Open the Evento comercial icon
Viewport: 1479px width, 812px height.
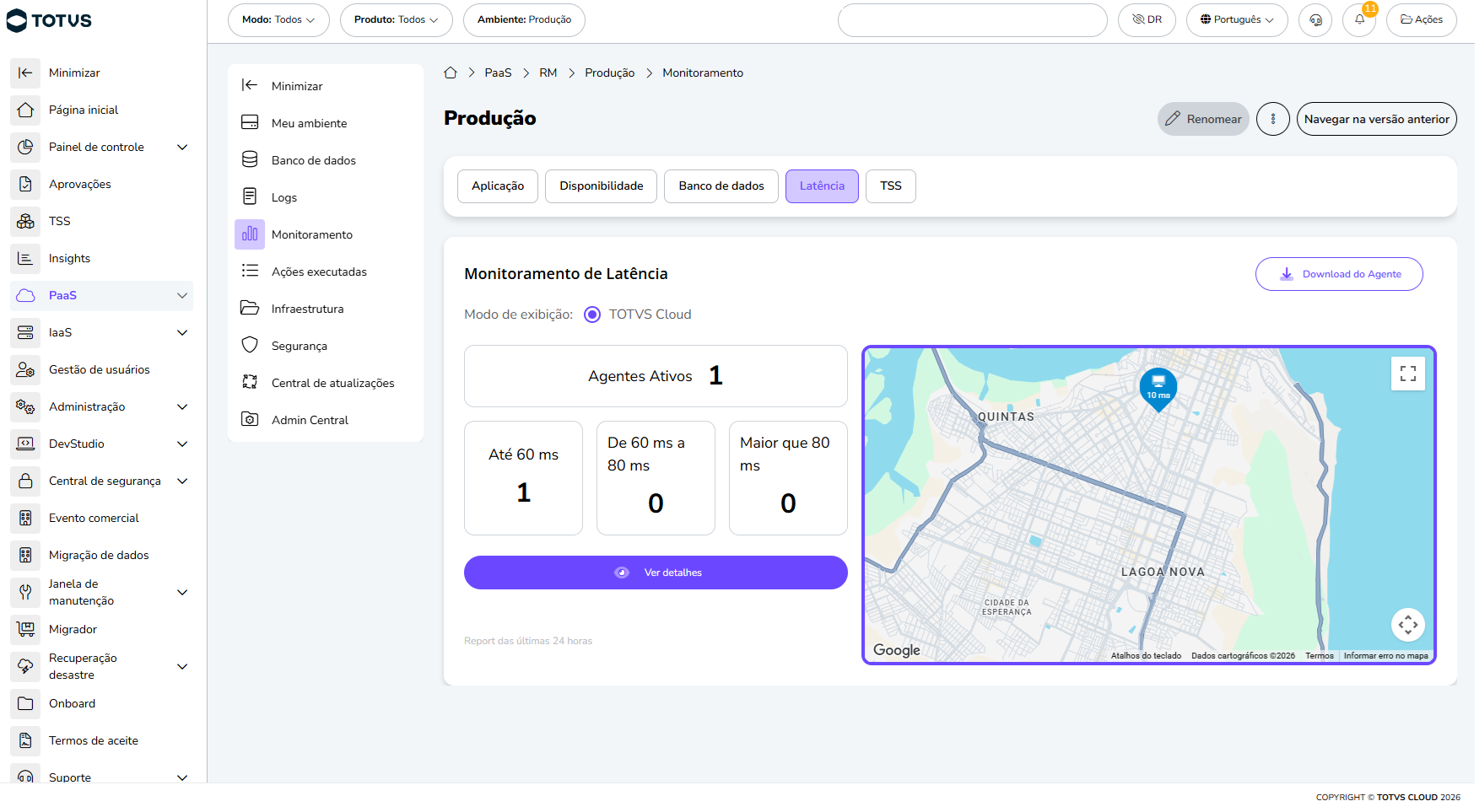pos(25,518)
